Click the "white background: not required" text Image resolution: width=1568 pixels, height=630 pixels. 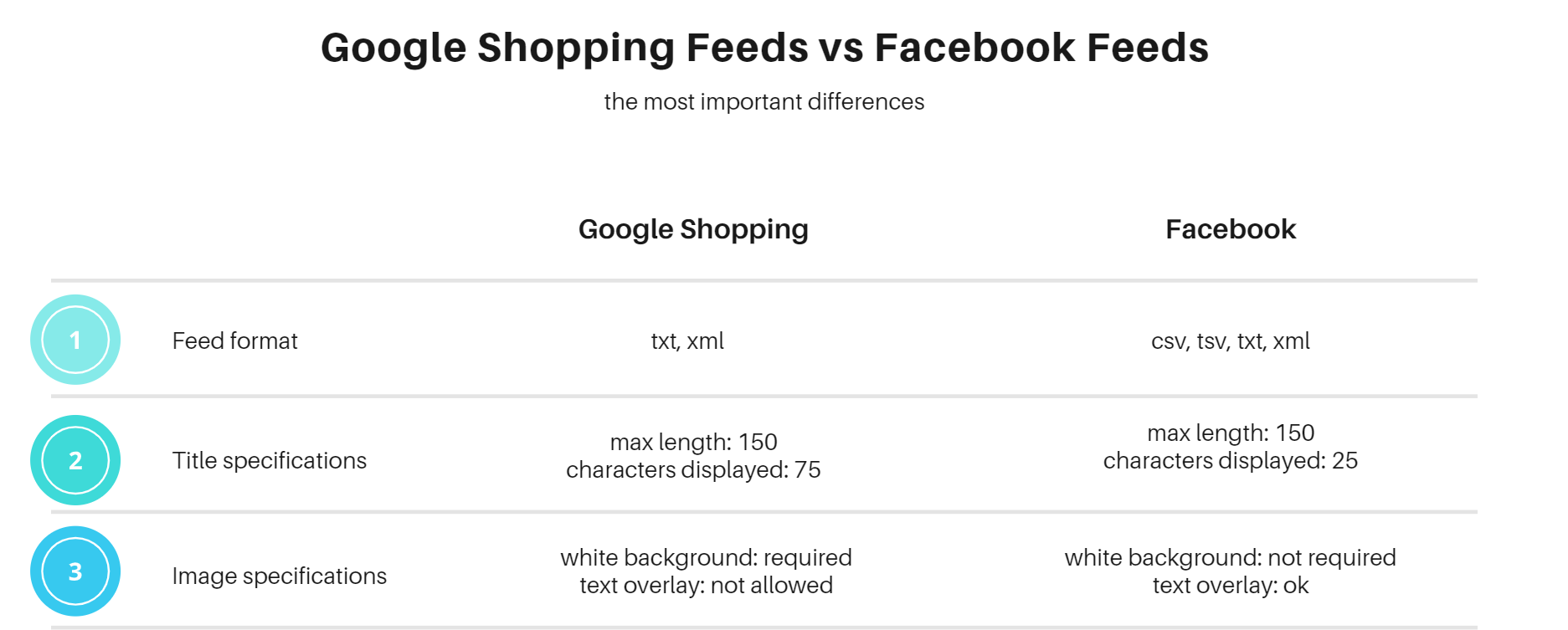(1230, 558)
